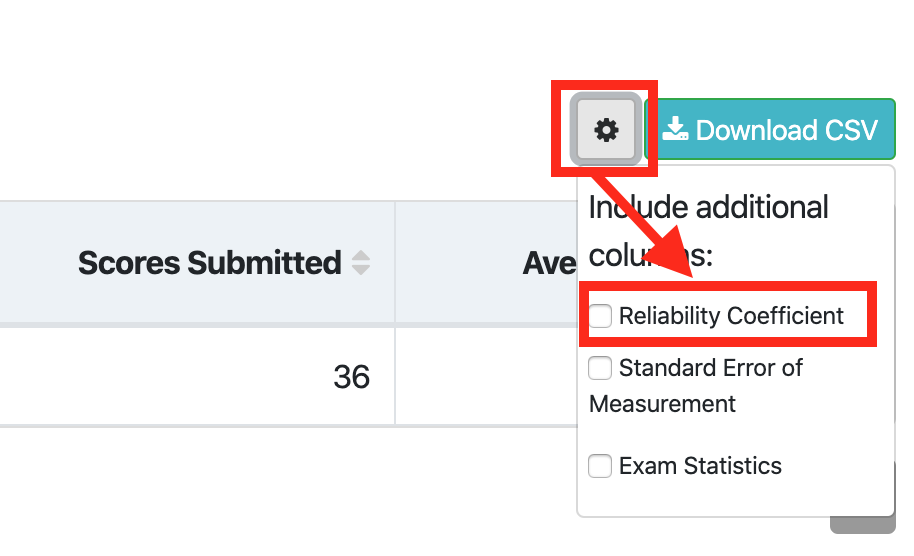Click the Reliability Coefficient label text
Viewport: 914px width, 556px height.
731,316
